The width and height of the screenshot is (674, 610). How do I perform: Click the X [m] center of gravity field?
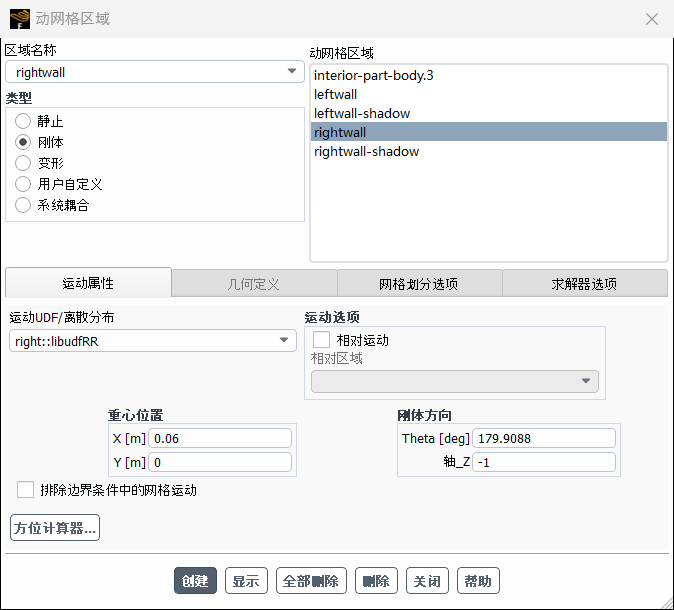[x=220, y=438]
